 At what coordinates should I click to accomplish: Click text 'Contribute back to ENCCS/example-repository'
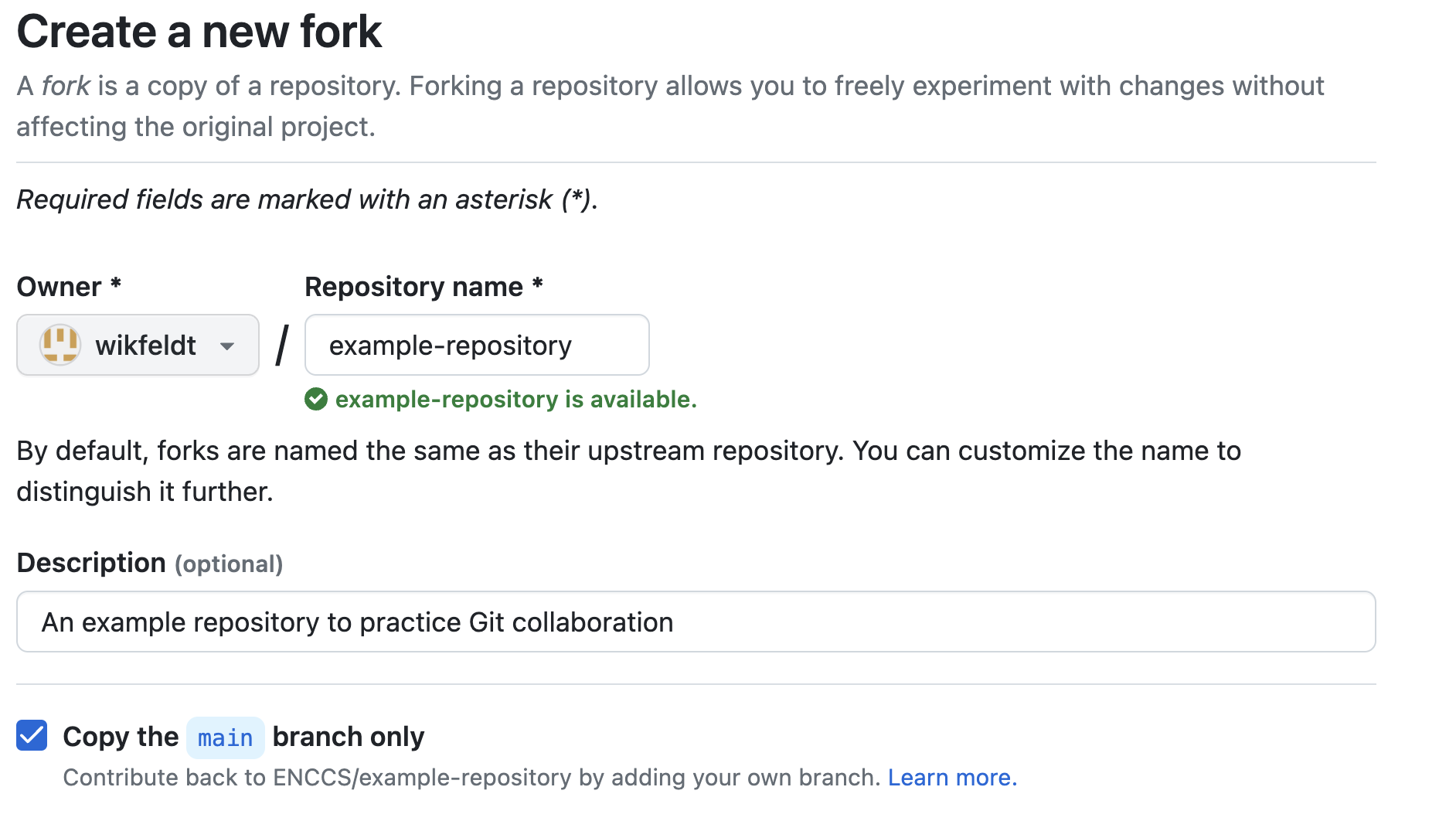tap(318, 777)
